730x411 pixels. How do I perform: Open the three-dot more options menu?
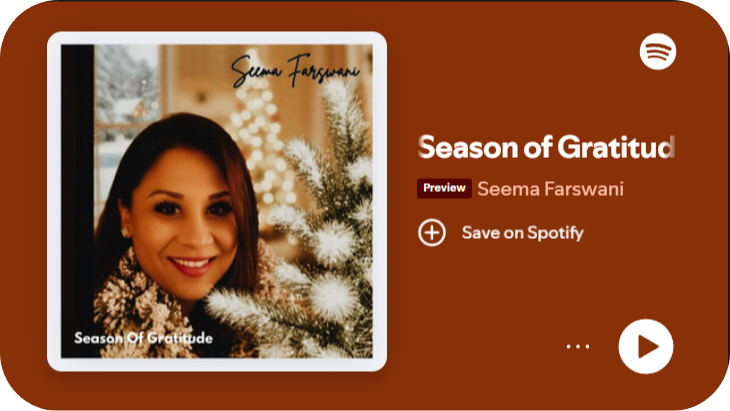pos(578,346)
